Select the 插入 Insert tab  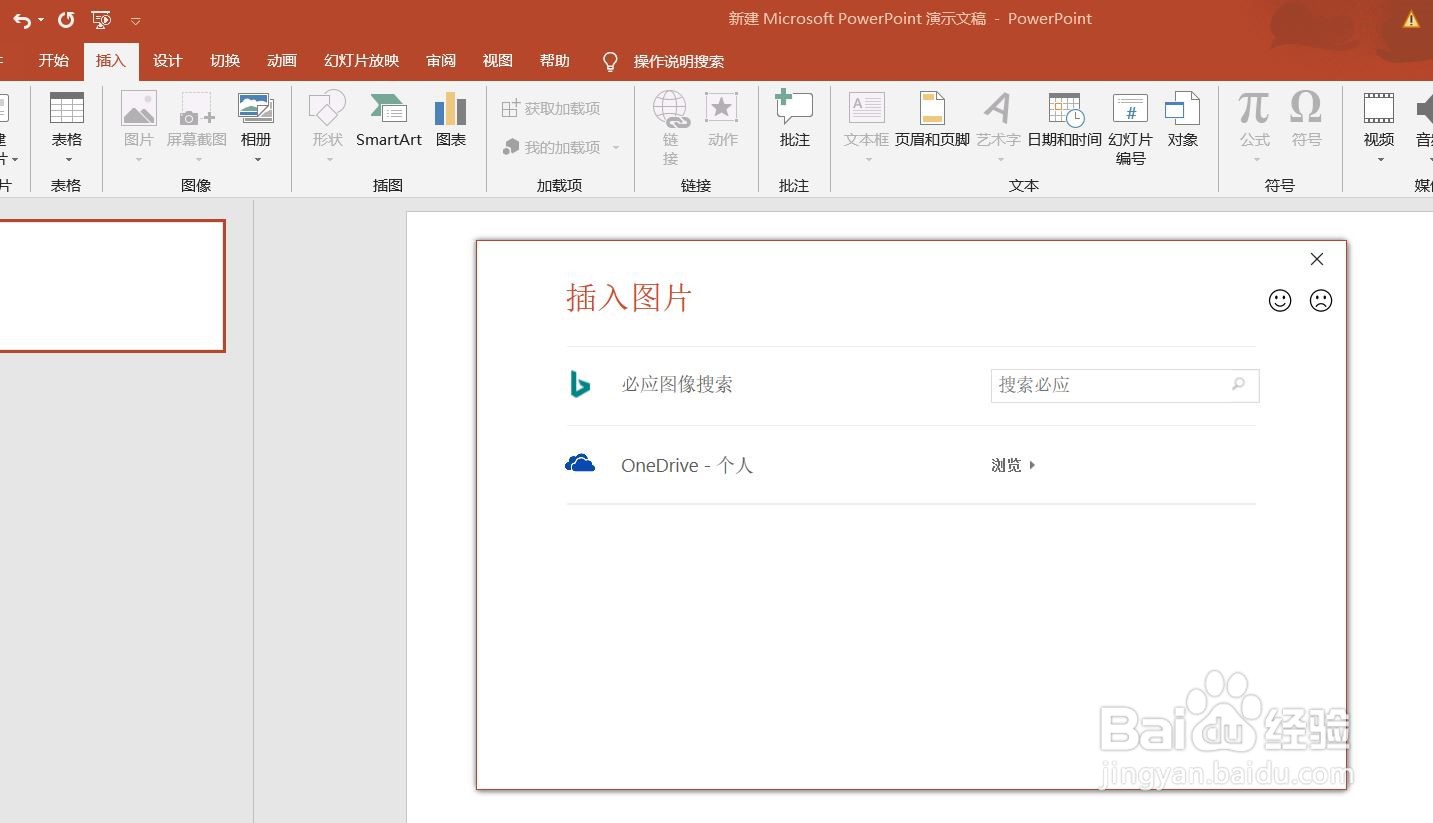111,61
